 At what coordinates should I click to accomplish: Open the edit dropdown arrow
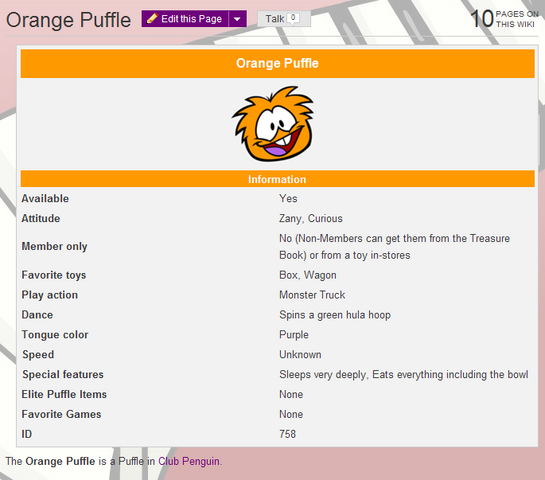pyautogui.click(x=237, y=19)
